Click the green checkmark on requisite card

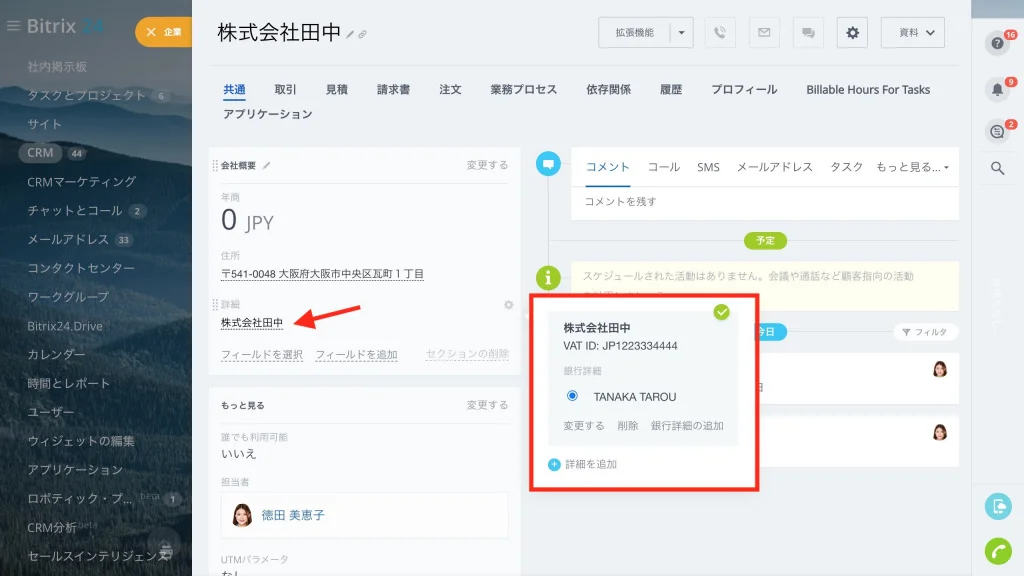point(722,312)
